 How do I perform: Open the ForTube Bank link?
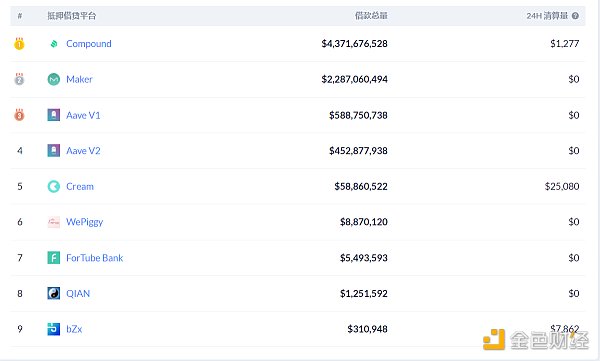pyautogui.click(x=95, y=258)
